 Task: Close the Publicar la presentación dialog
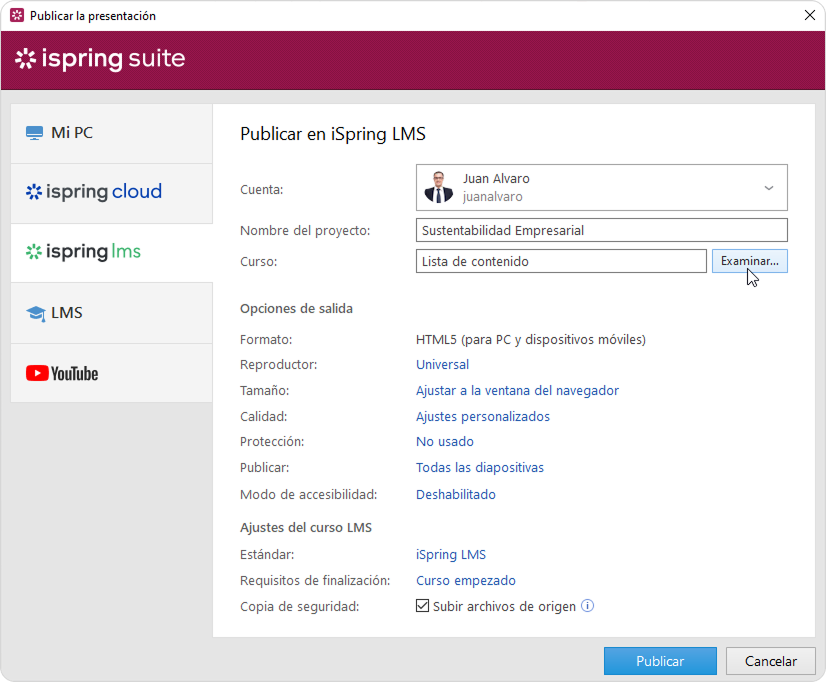(x=808, y=16)
